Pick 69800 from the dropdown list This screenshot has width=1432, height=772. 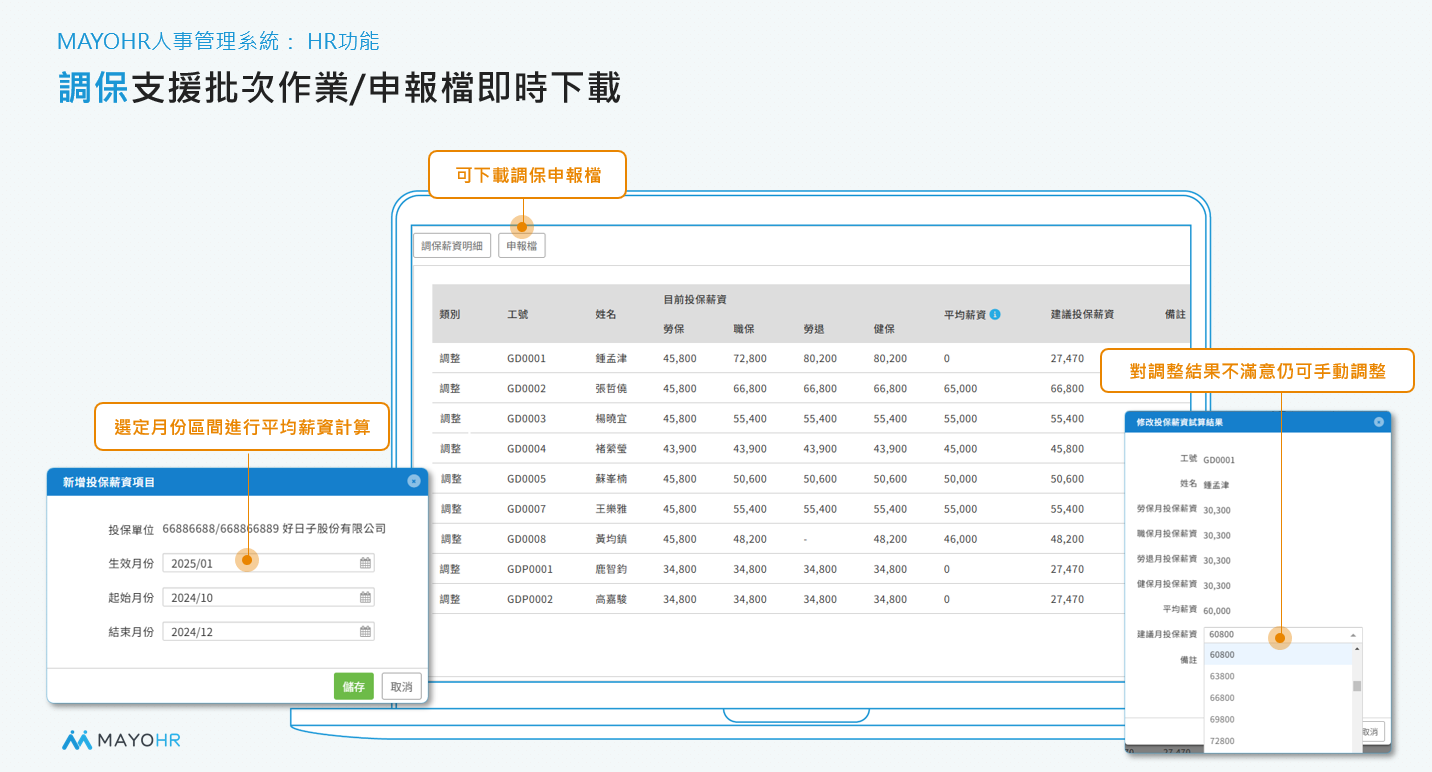[1277, 719]
